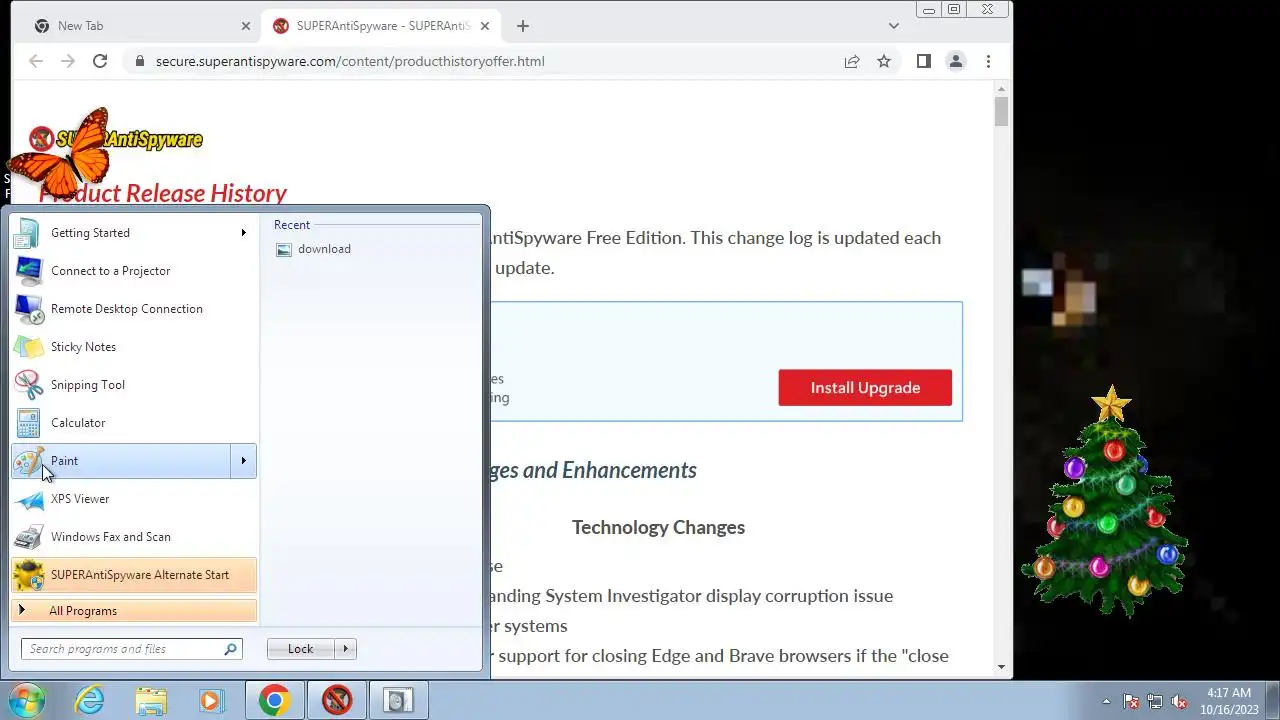The height and width of the screenshot is (720, 1280).
Task: Click the Windows Start orb
Action: coord(25,701)
